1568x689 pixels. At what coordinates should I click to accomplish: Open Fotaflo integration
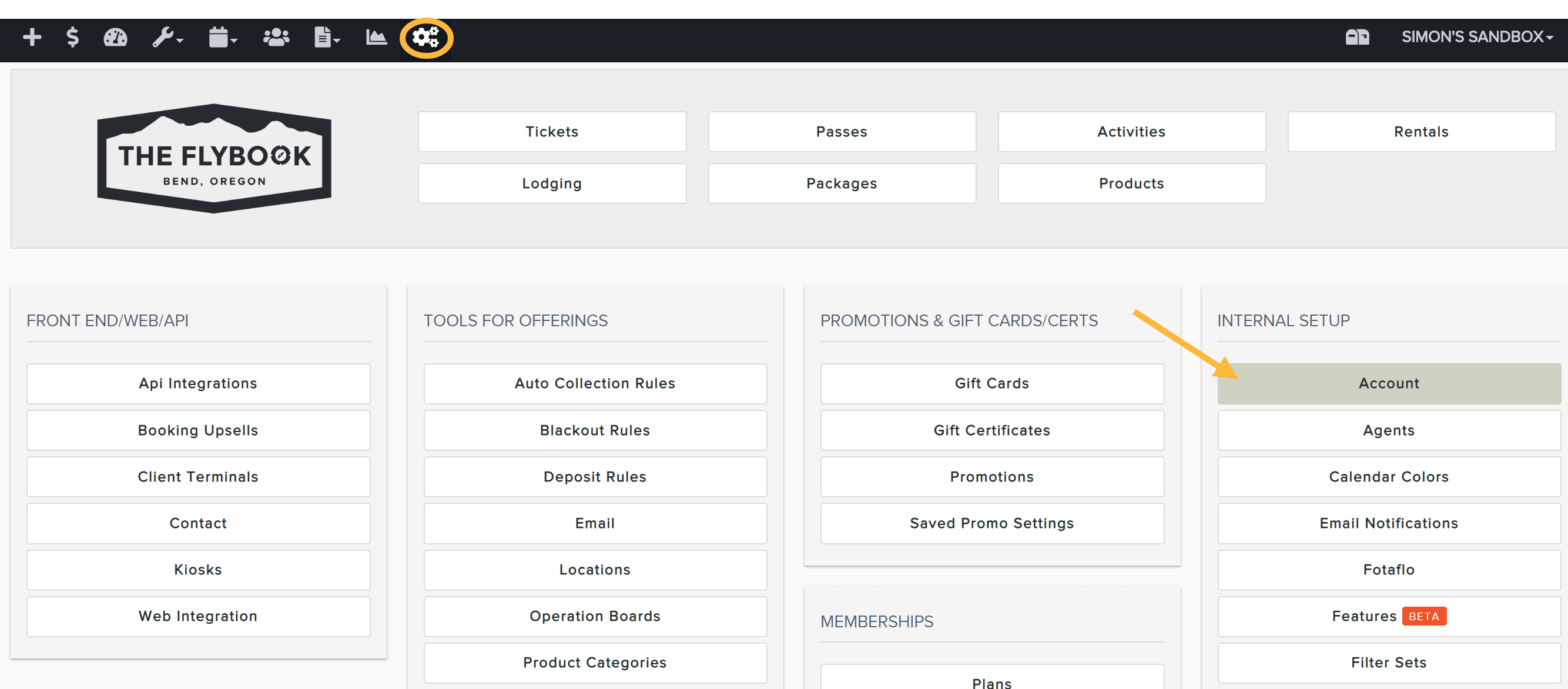coord(1389,570)
